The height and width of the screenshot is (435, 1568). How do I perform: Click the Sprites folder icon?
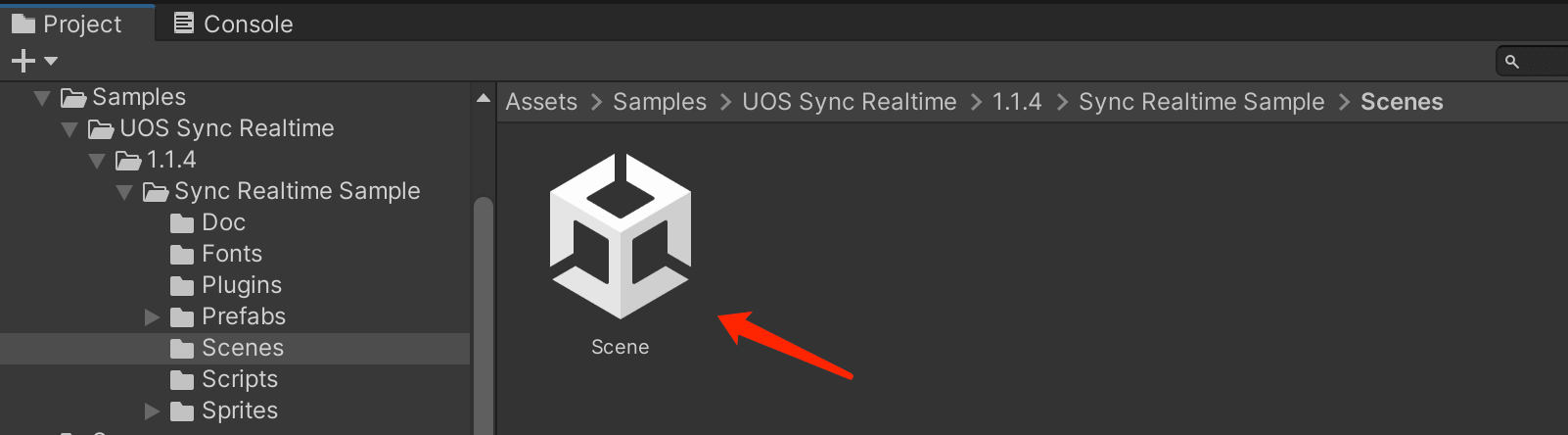pos(182,411)
